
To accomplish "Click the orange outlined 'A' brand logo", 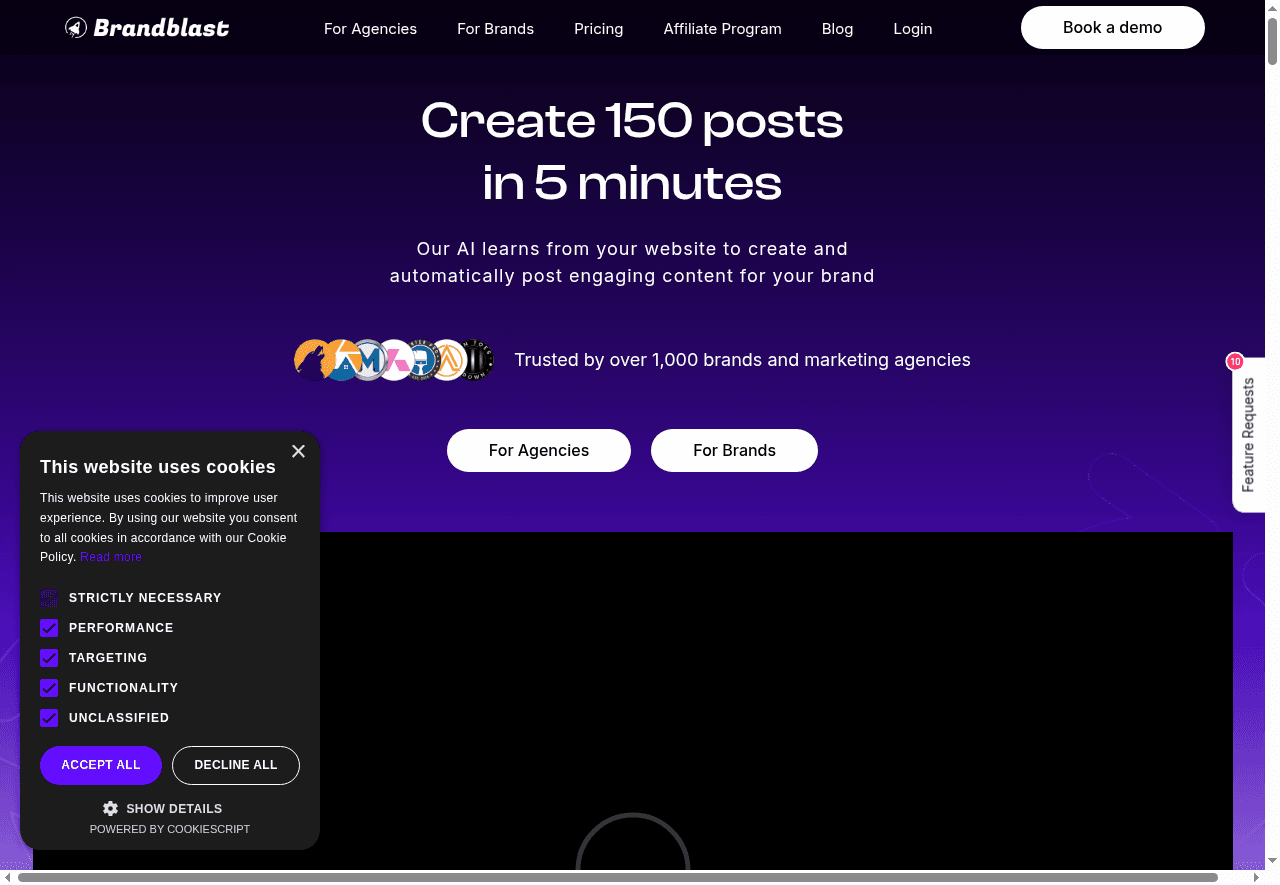I will tap(448, 360).
